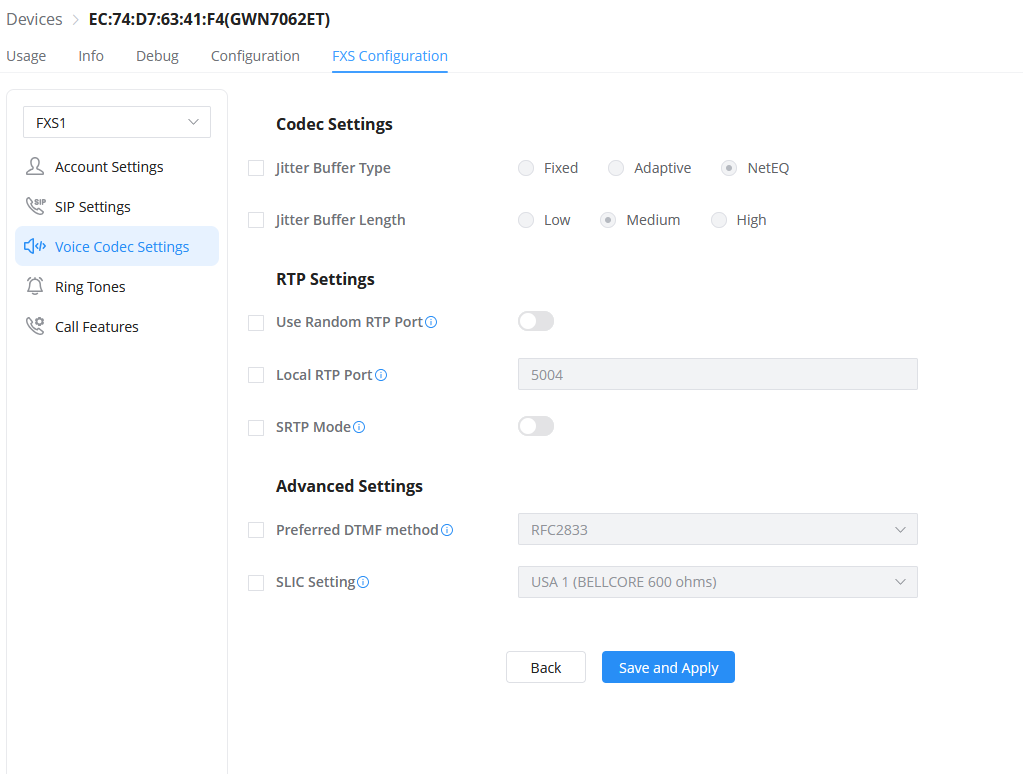Open info tooltip for SLIC Setting

(363, 582)
